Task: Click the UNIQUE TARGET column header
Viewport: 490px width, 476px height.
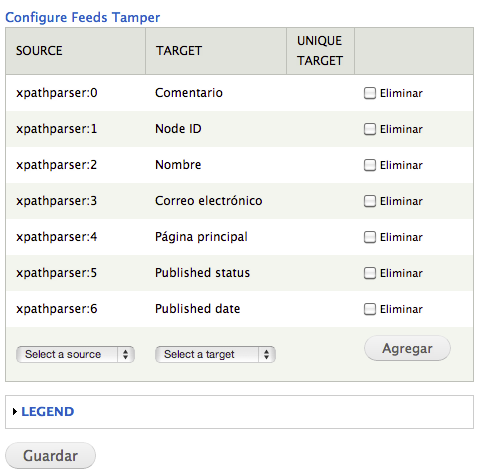Action: [320, 51]
